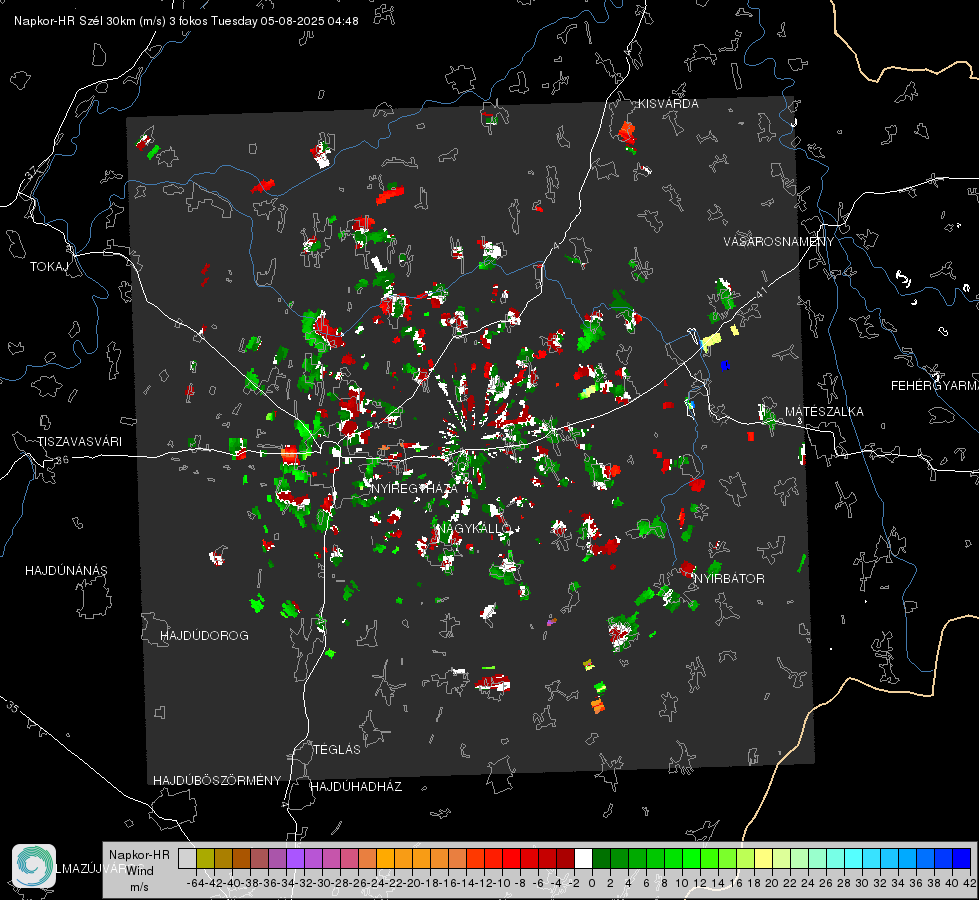Click the road number 35 label
Screen dimensions: 979x900
(x=12, y=706)
